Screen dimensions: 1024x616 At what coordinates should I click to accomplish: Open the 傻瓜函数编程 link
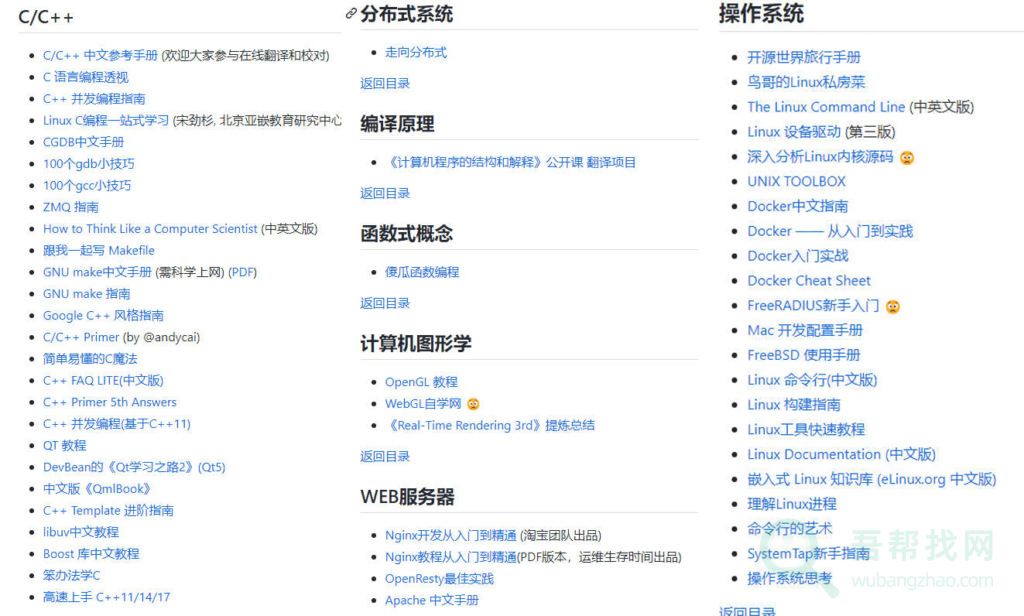(422, 271)
